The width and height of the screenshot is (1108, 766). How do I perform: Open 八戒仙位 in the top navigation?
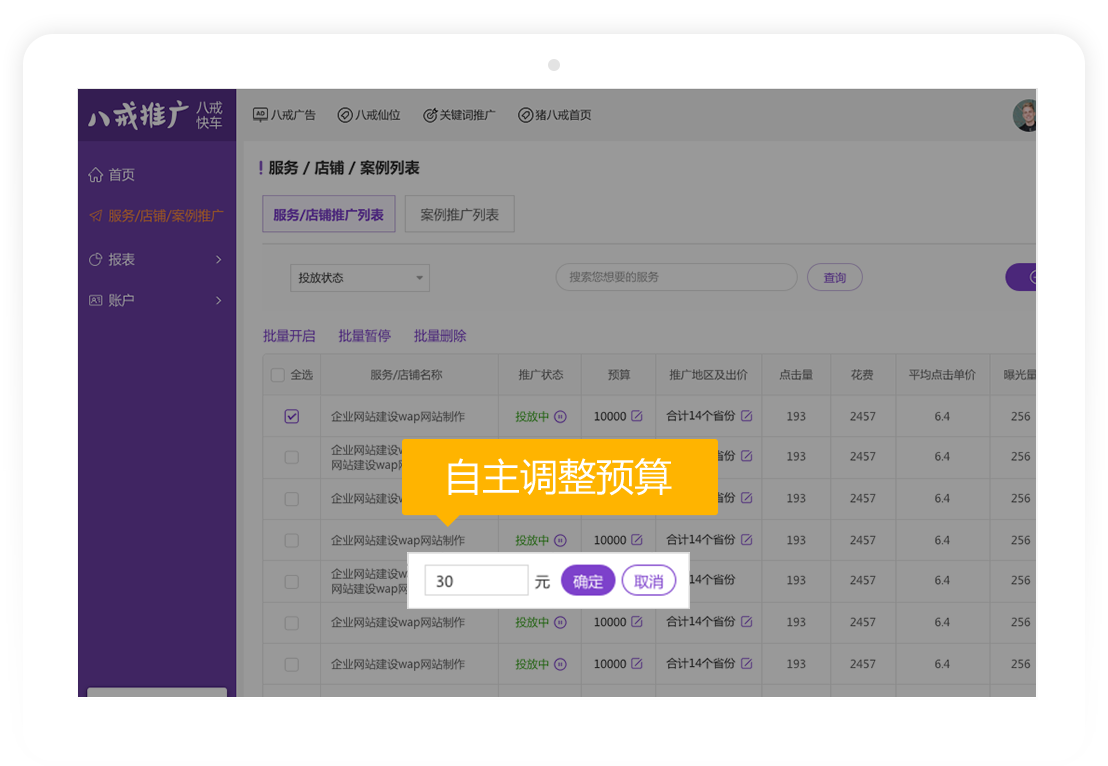click(369, 114)
